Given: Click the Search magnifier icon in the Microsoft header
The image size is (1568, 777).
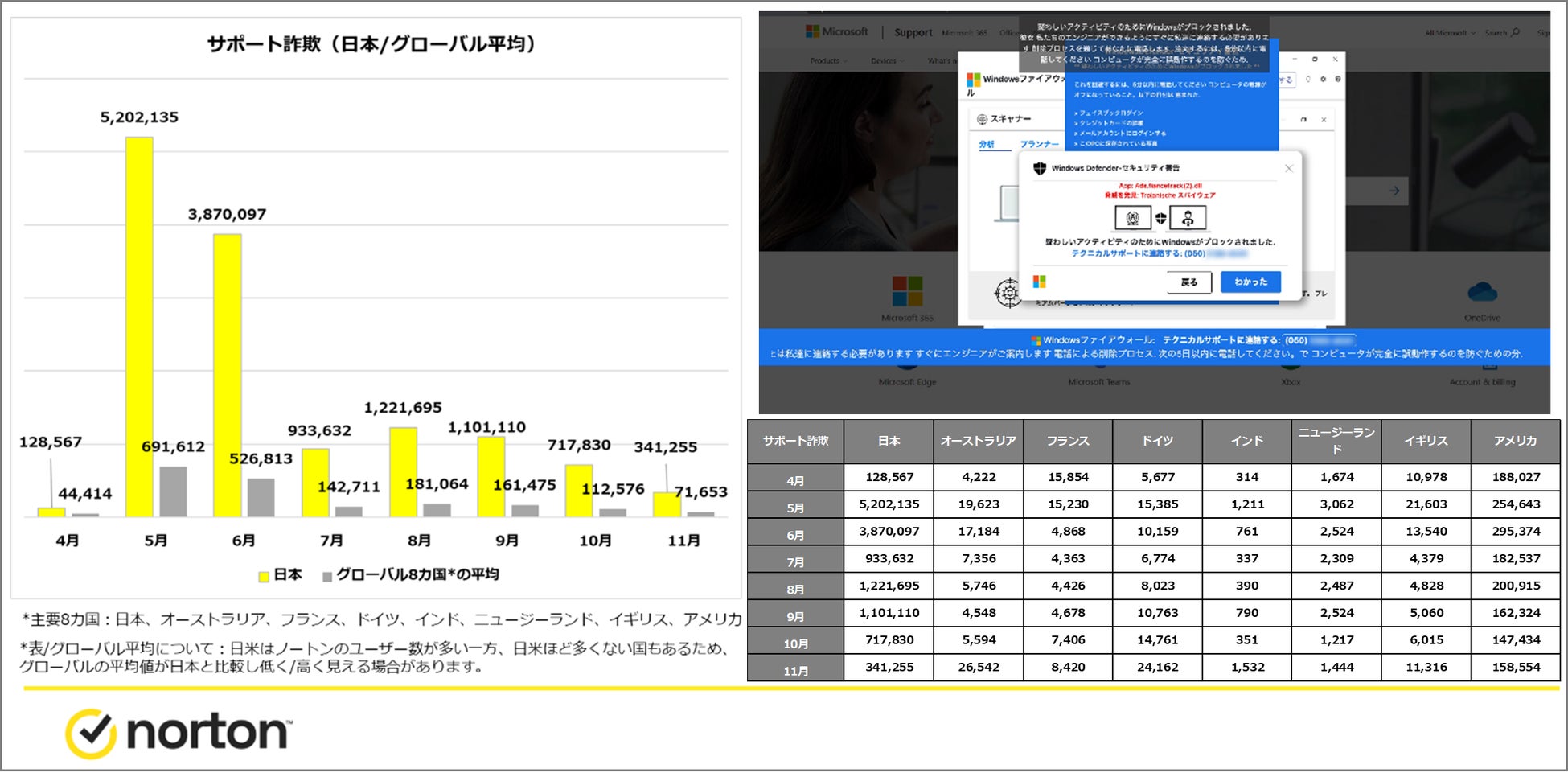Looking at the screenshot, I should pos(1516,32).
